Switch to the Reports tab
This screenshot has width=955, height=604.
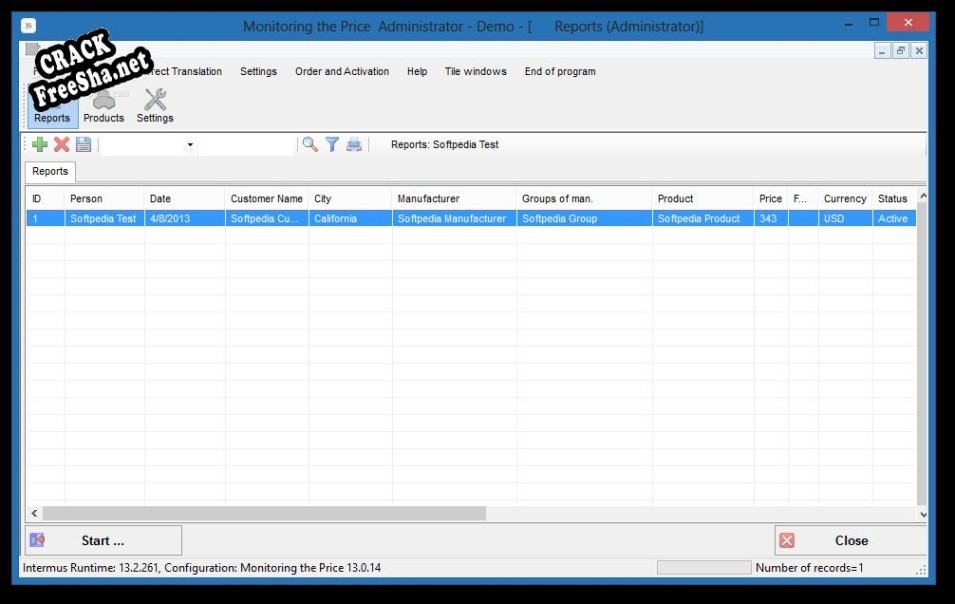50,171
